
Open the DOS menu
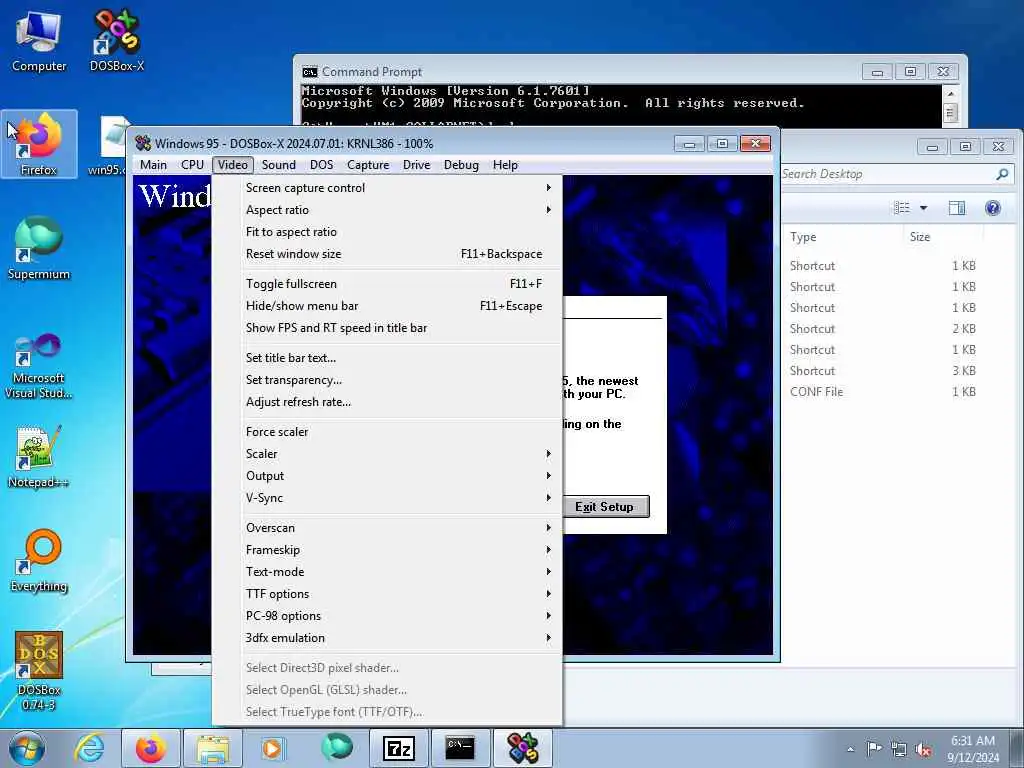[x=321, y=165]
